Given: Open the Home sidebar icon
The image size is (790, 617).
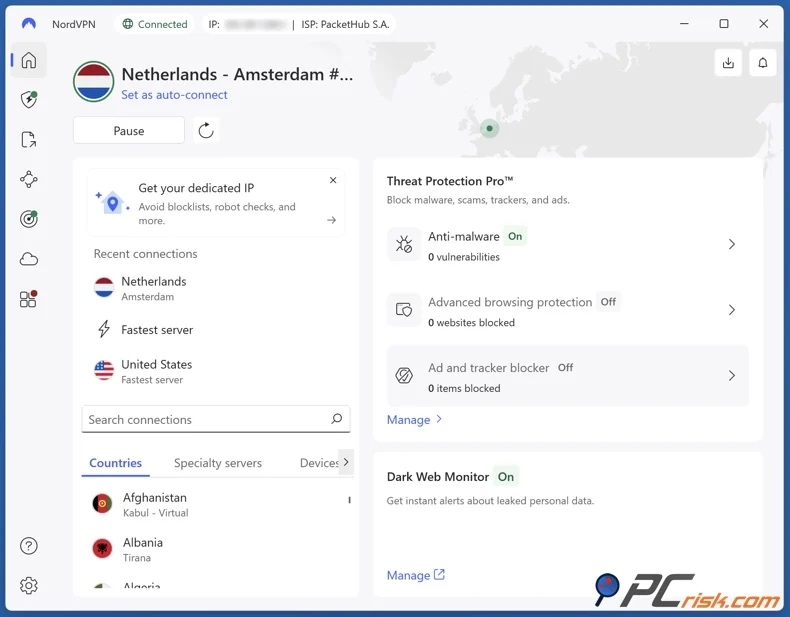Looking at the screenshot, I should [x=29, y=60].
